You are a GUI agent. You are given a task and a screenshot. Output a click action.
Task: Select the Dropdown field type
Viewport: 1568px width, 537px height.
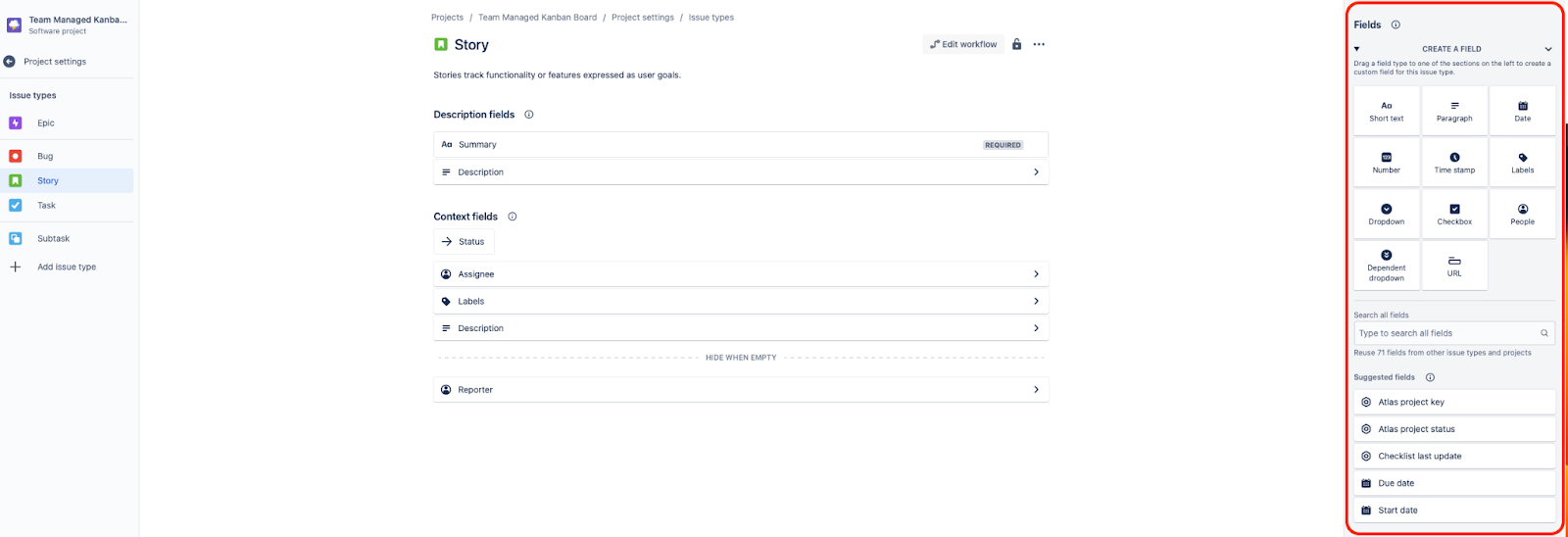click(1387, 215)
